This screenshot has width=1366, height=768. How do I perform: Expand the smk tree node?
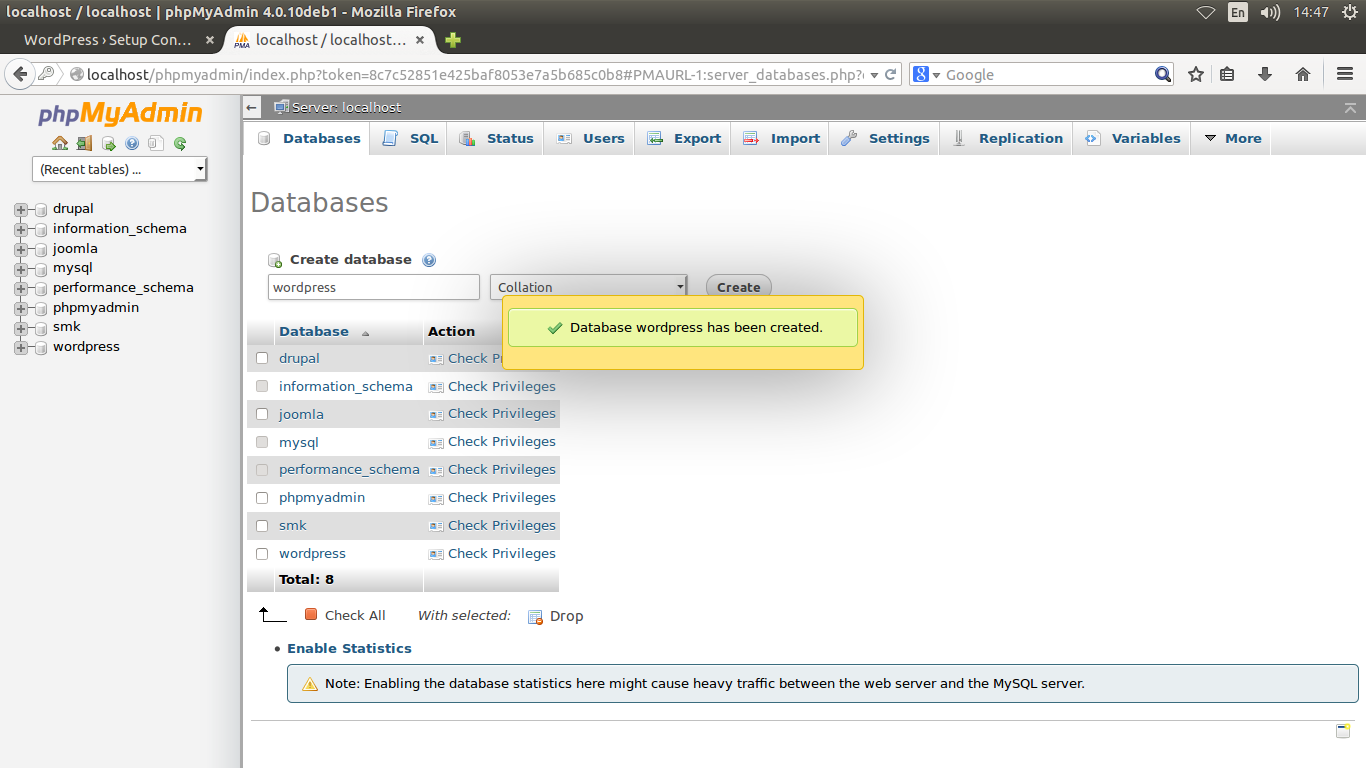pyautogui.click(x=20, y=327)
